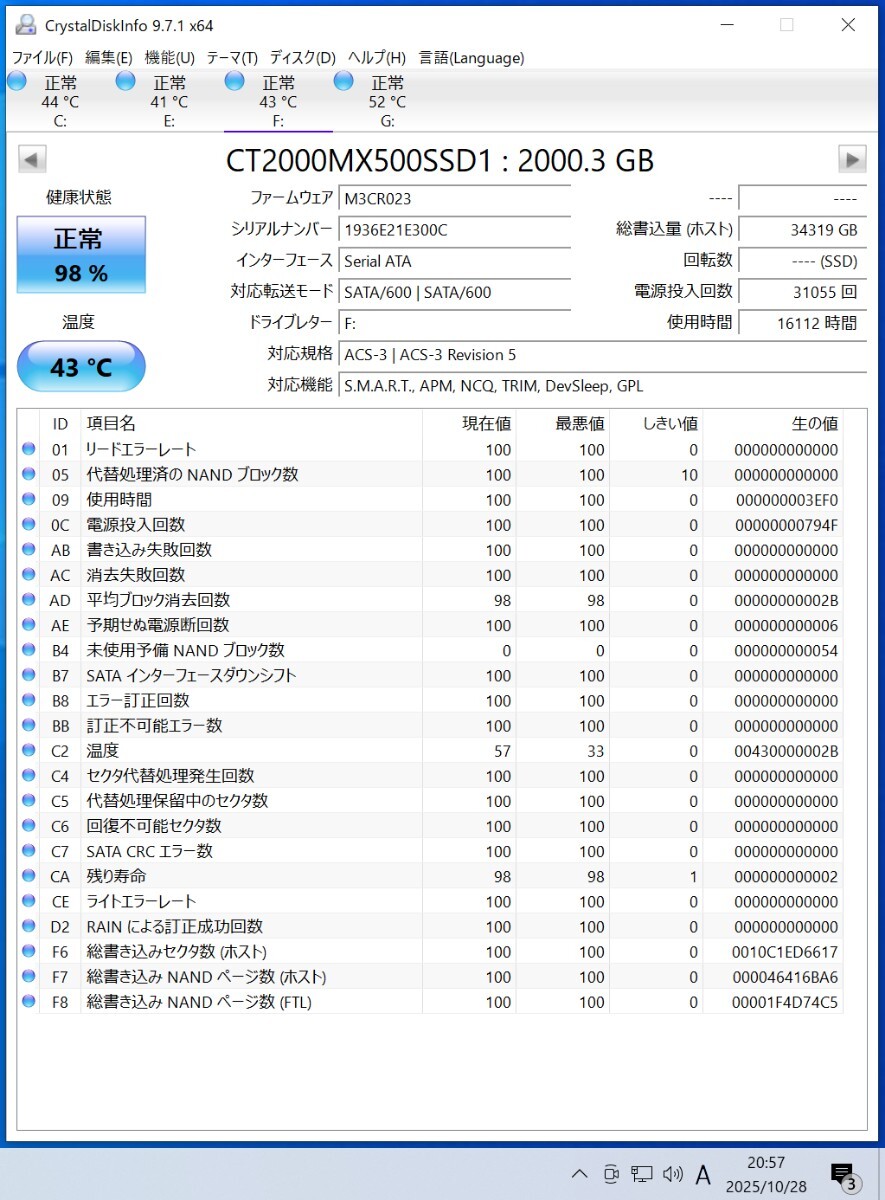Viewport: 885px width, 1200px height.
Task: Click the speaker icon in system tray
Action: pyautogui.click(x=673, y=1174)
